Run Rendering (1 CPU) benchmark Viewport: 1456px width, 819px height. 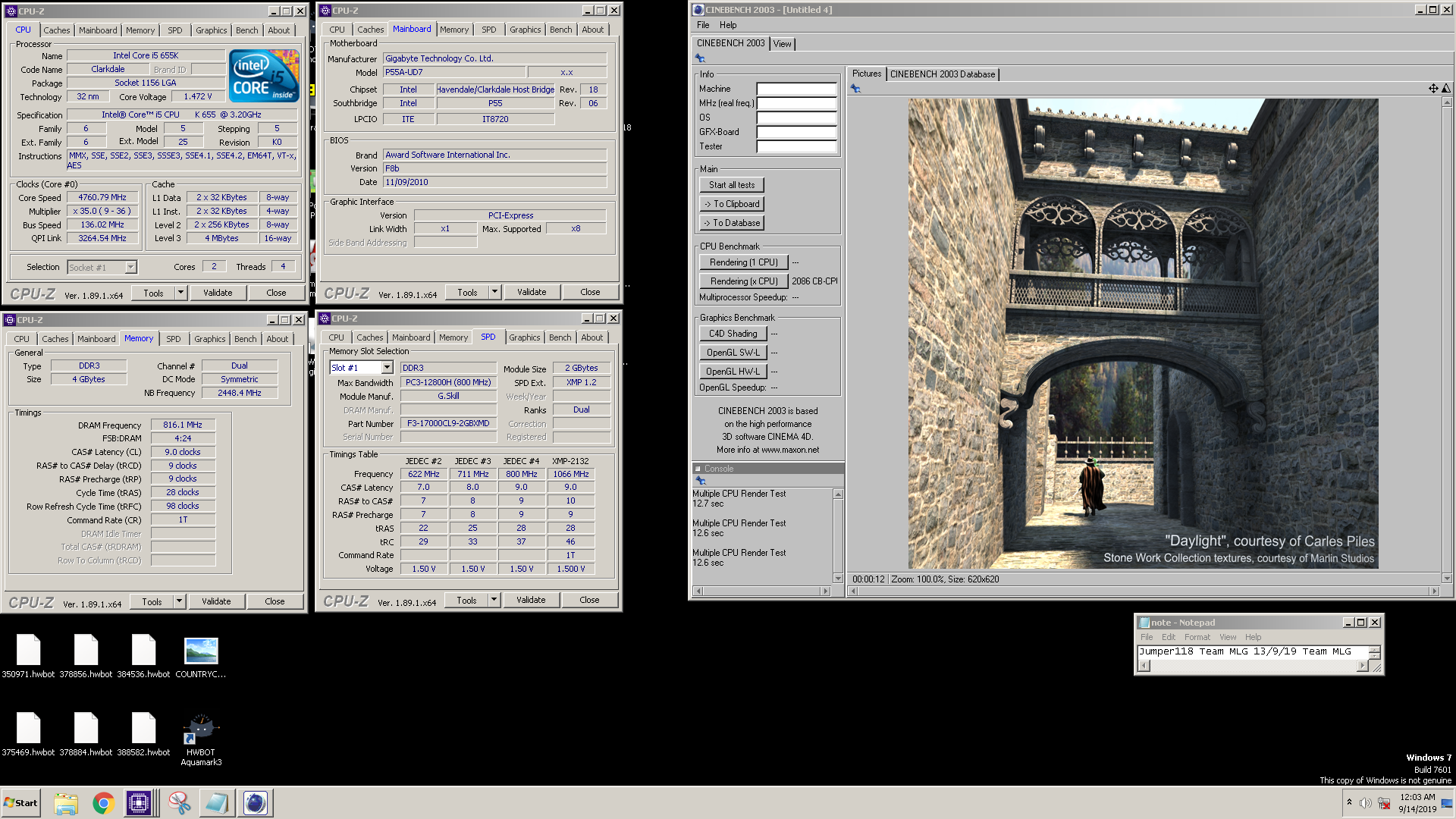click(x=744, y=262)
